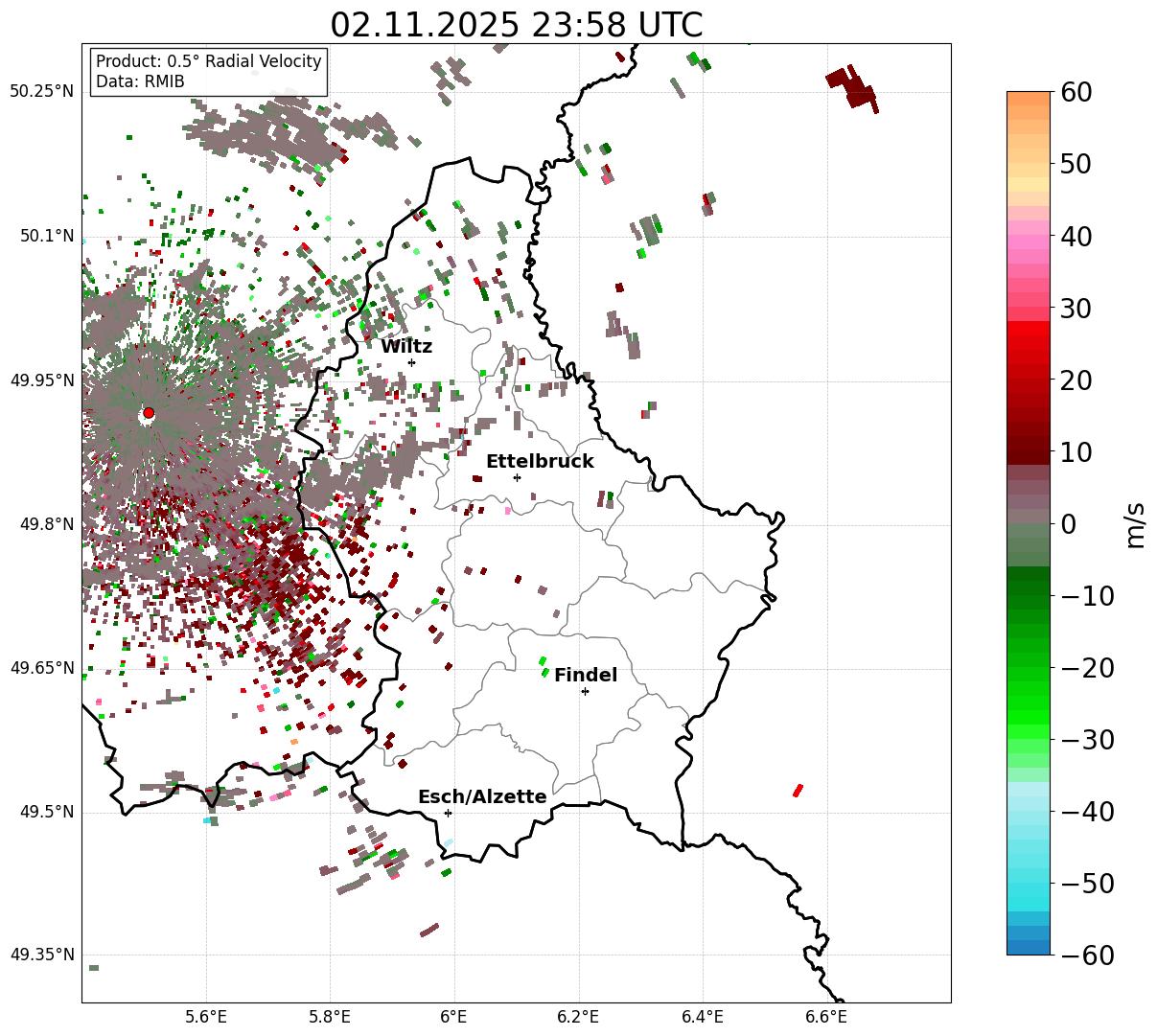Click the m/s colorbar unit label
The image size is (1157, 1036).
[1135, 523]
